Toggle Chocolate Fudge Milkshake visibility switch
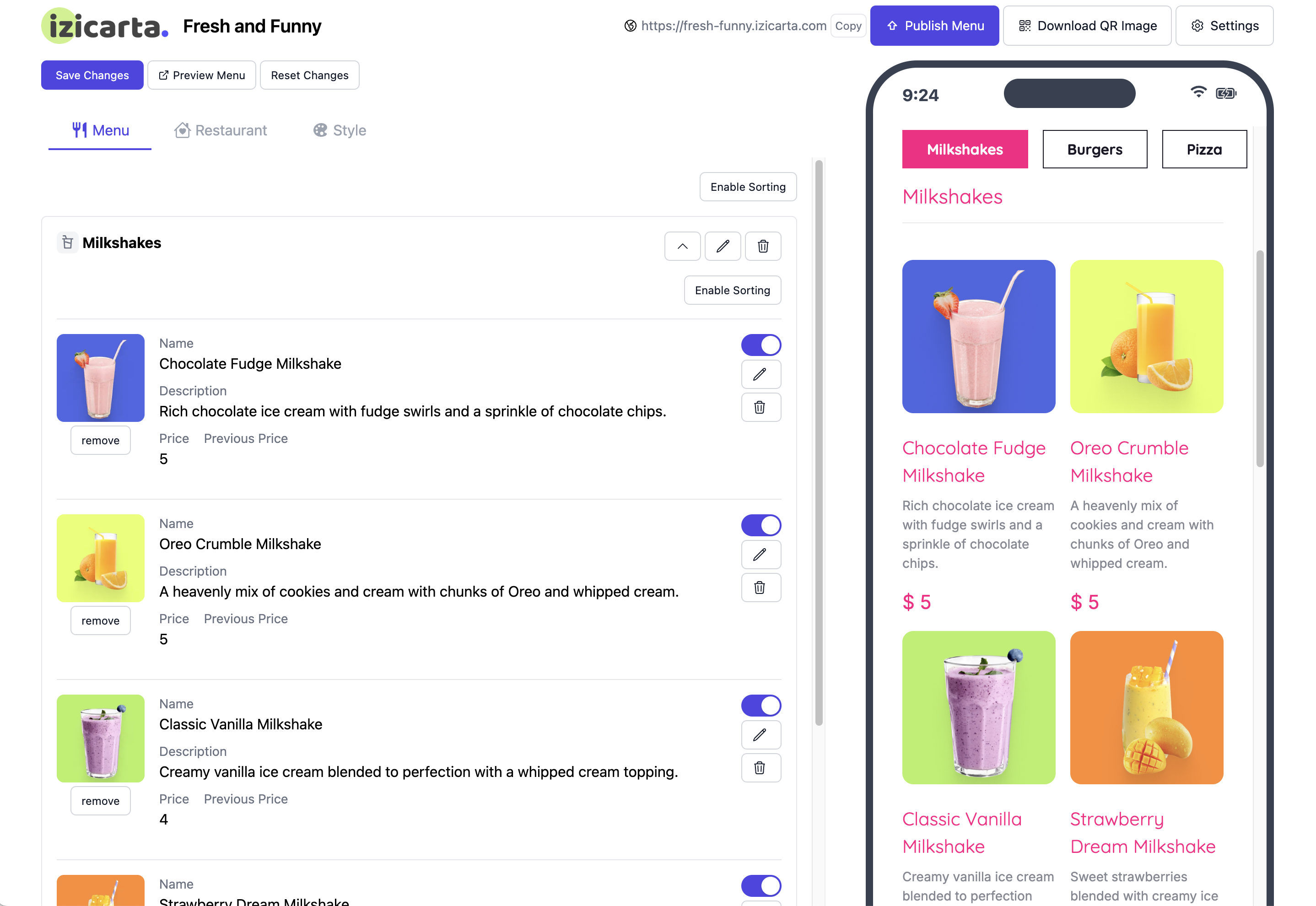This screenshot has width=1316, height=906. (761, 345)
